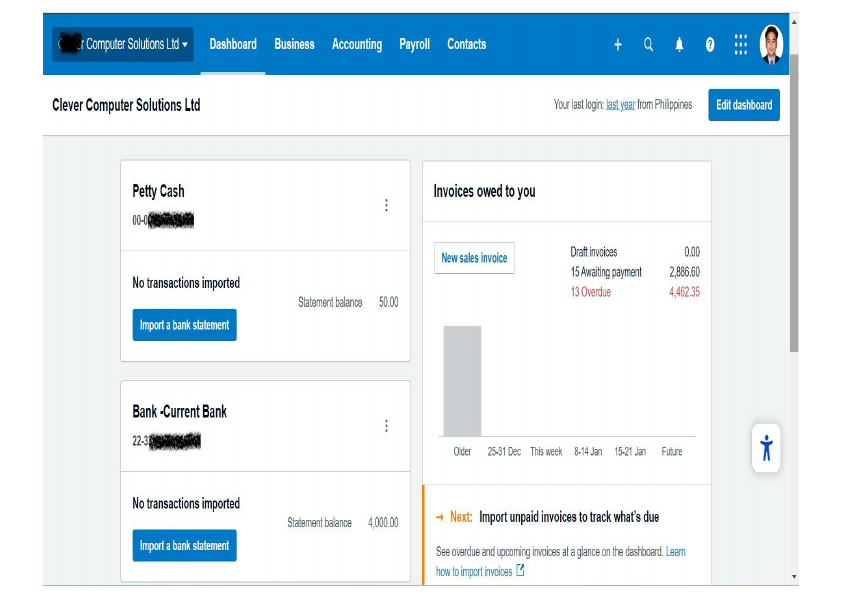
Task: Click the notifications bell icon
Action: click(x=679, y=44)
